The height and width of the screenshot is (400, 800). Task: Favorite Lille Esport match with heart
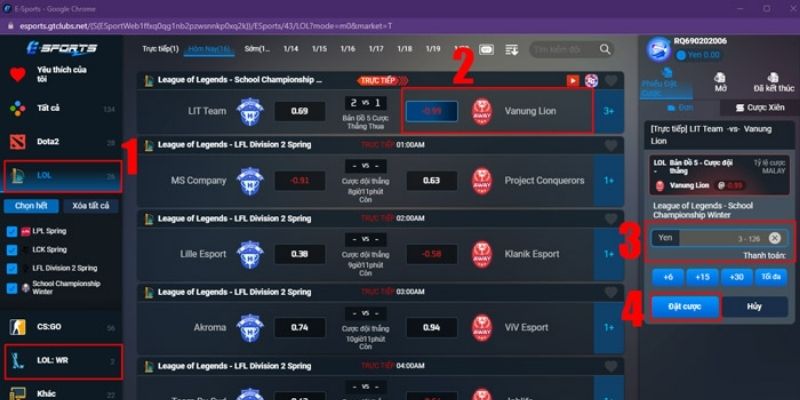click(x=611, y=219)
